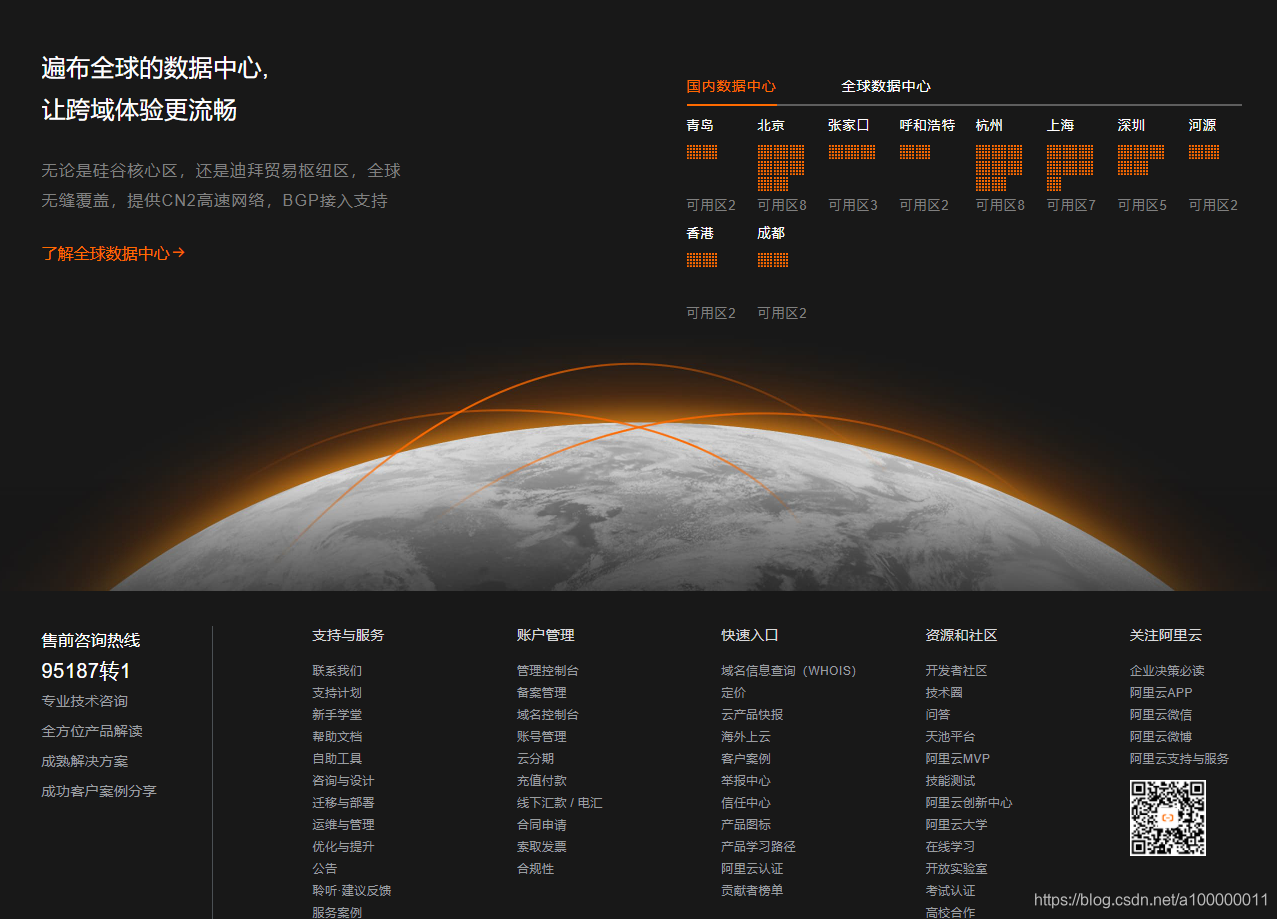Open the 新手学堂 footer link
This screenshot has height=919, width=1277.
click(337, 715)
